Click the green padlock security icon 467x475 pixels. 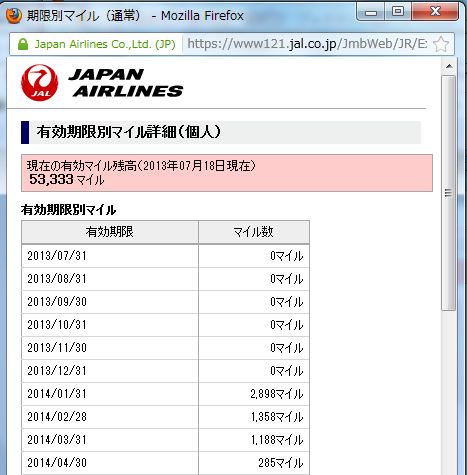click(23, 44)
